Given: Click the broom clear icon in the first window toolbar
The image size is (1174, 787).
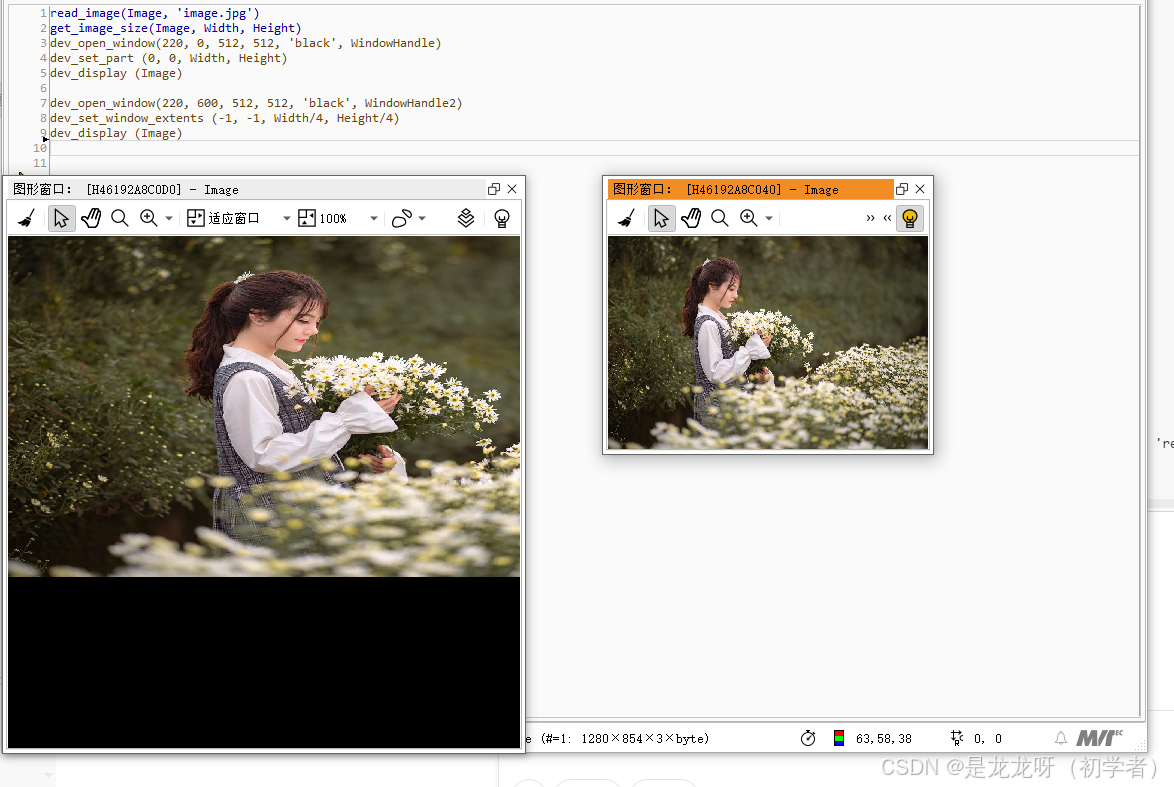Looking at the screenshot, I should (x=26, y=217).
